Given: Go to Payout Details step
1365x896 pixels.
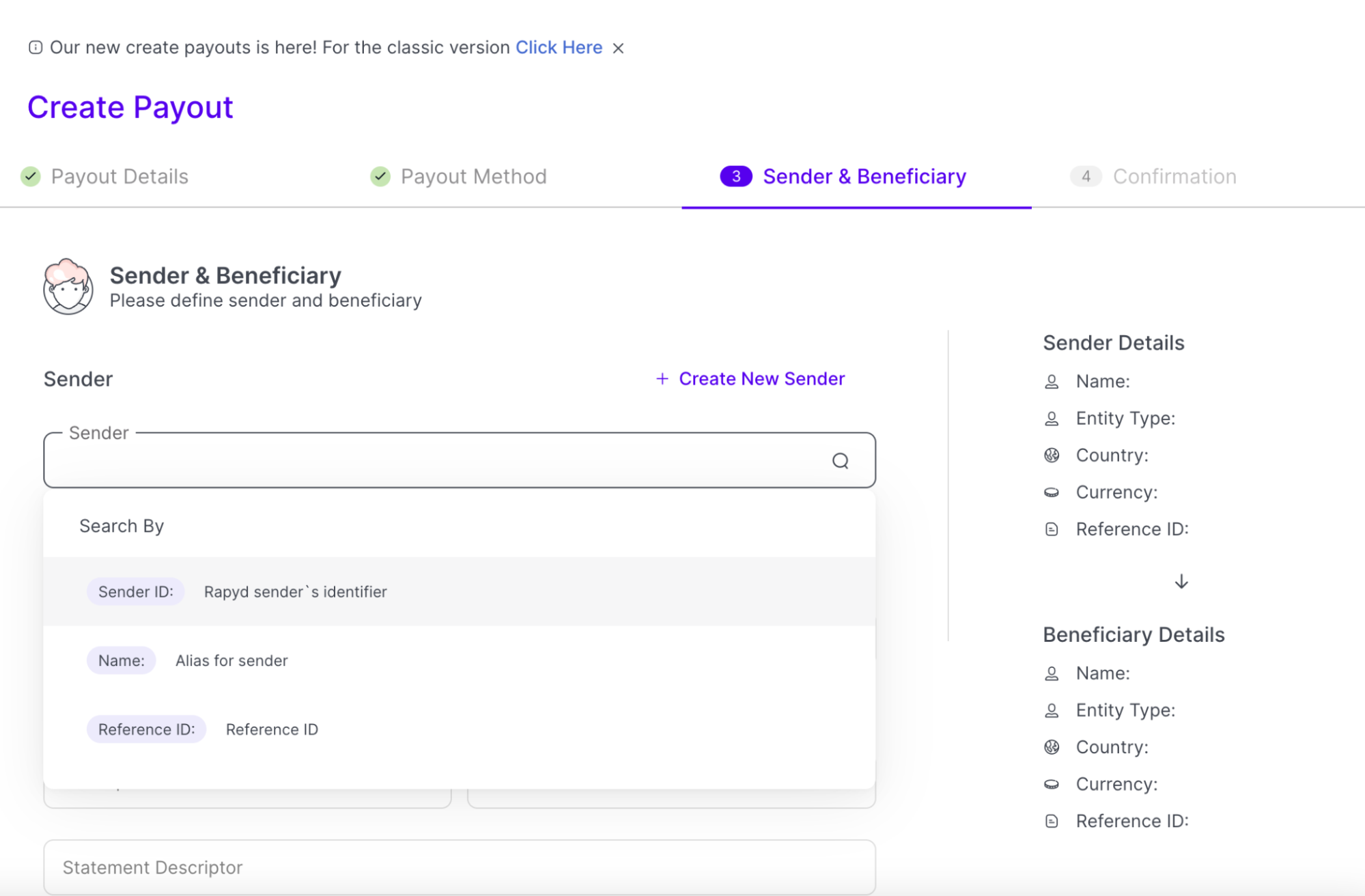Looking at the screenshot, I should pyautogui.click(x=119, y=177).
